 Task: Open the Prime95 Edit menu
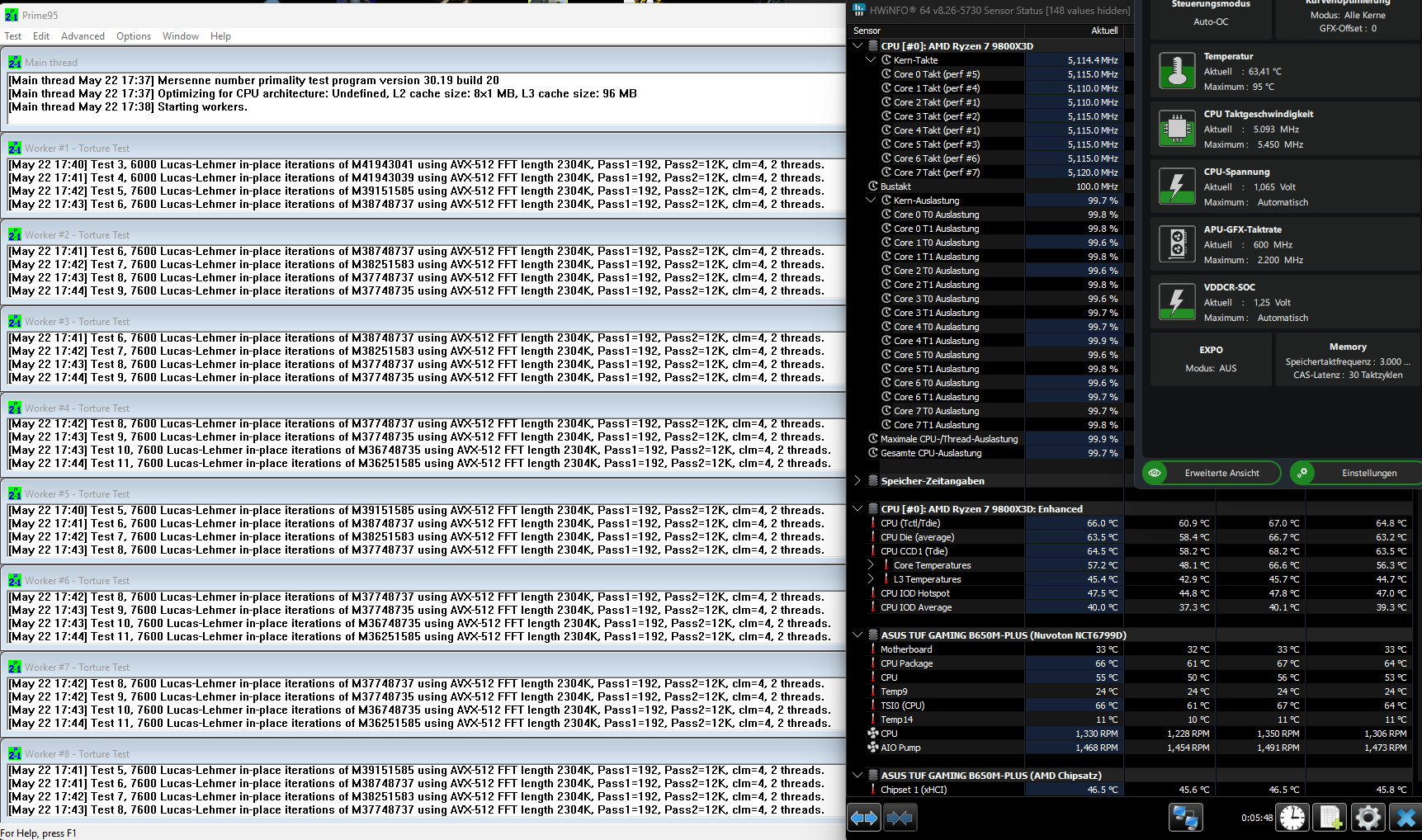click(x=41, y=36)
